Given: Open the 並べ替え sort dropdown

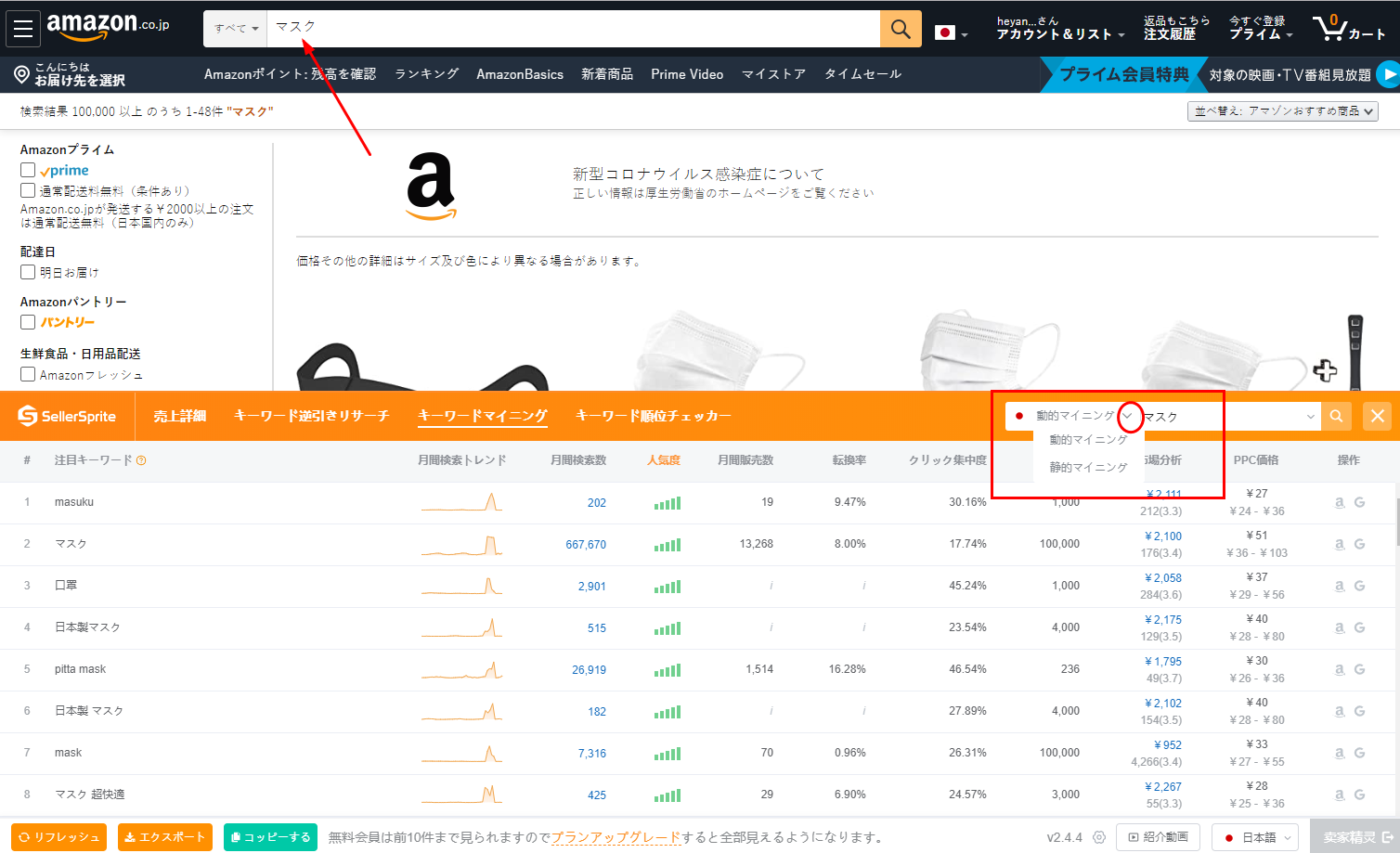Looking at the screenshot, I should (x=1282, y=111).
